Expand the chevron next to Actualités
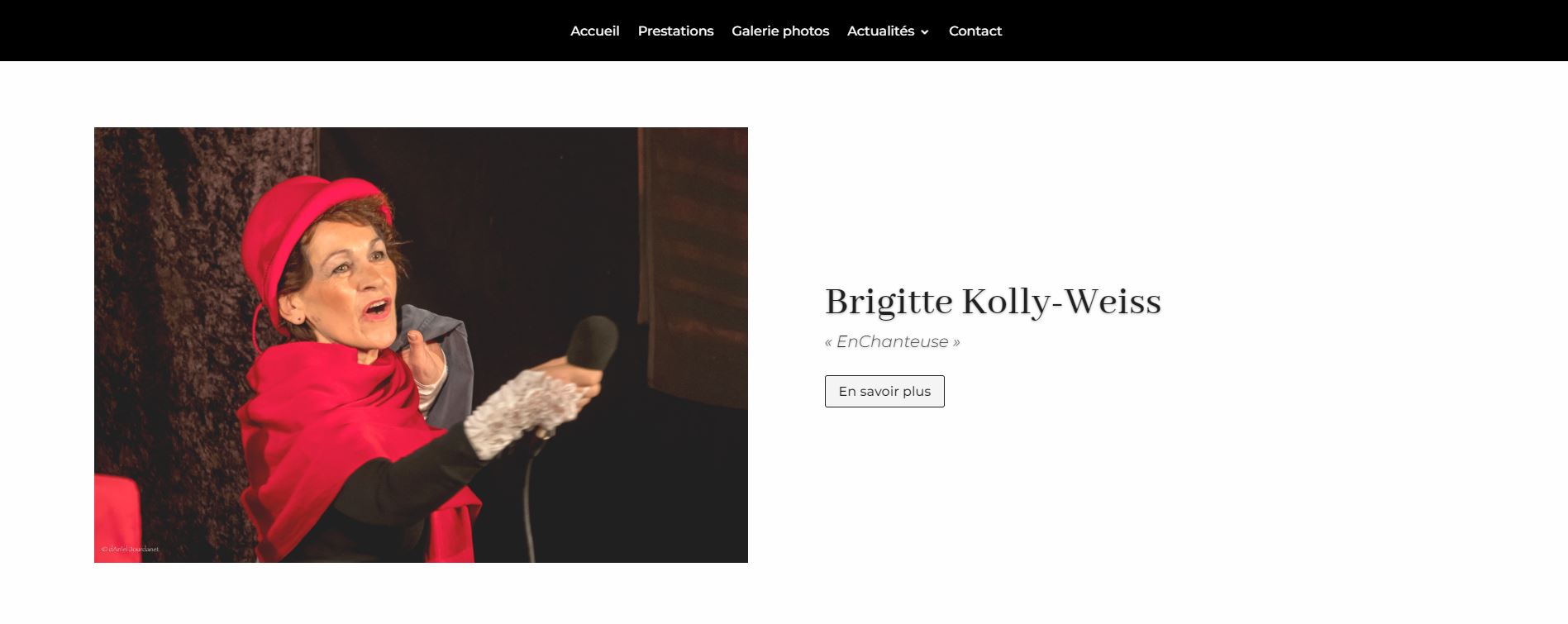The image size is (1568, 624). click(924, 32)
